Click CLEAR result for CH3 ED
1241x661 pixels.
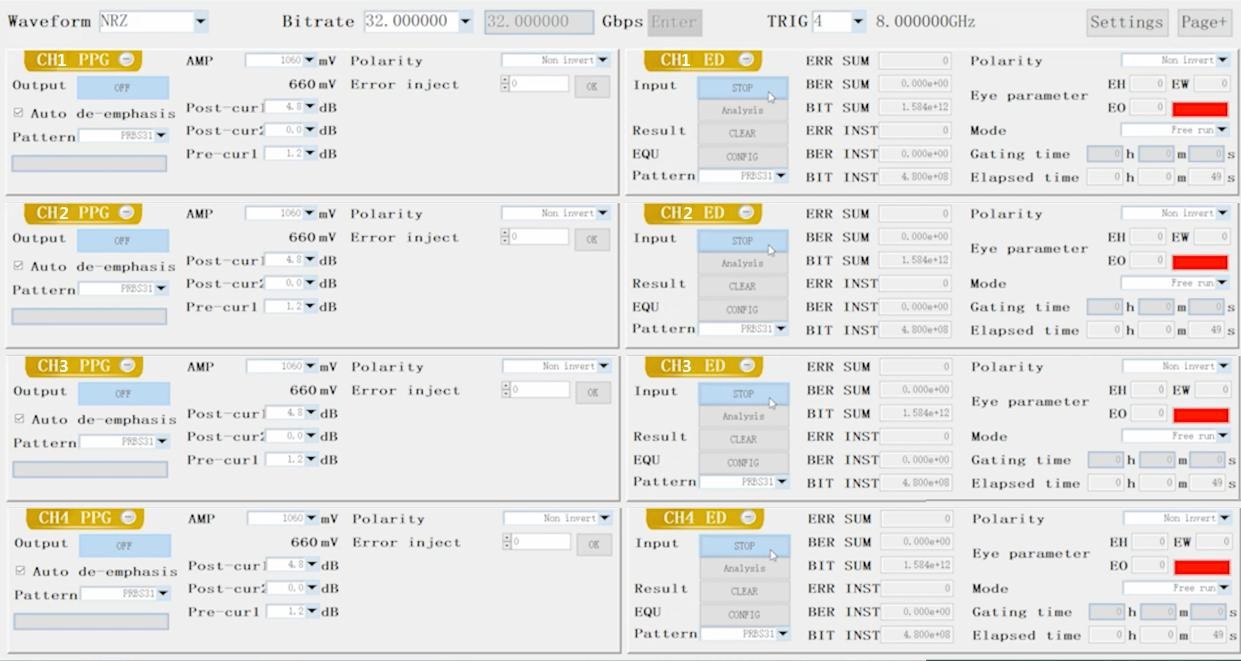743,439
